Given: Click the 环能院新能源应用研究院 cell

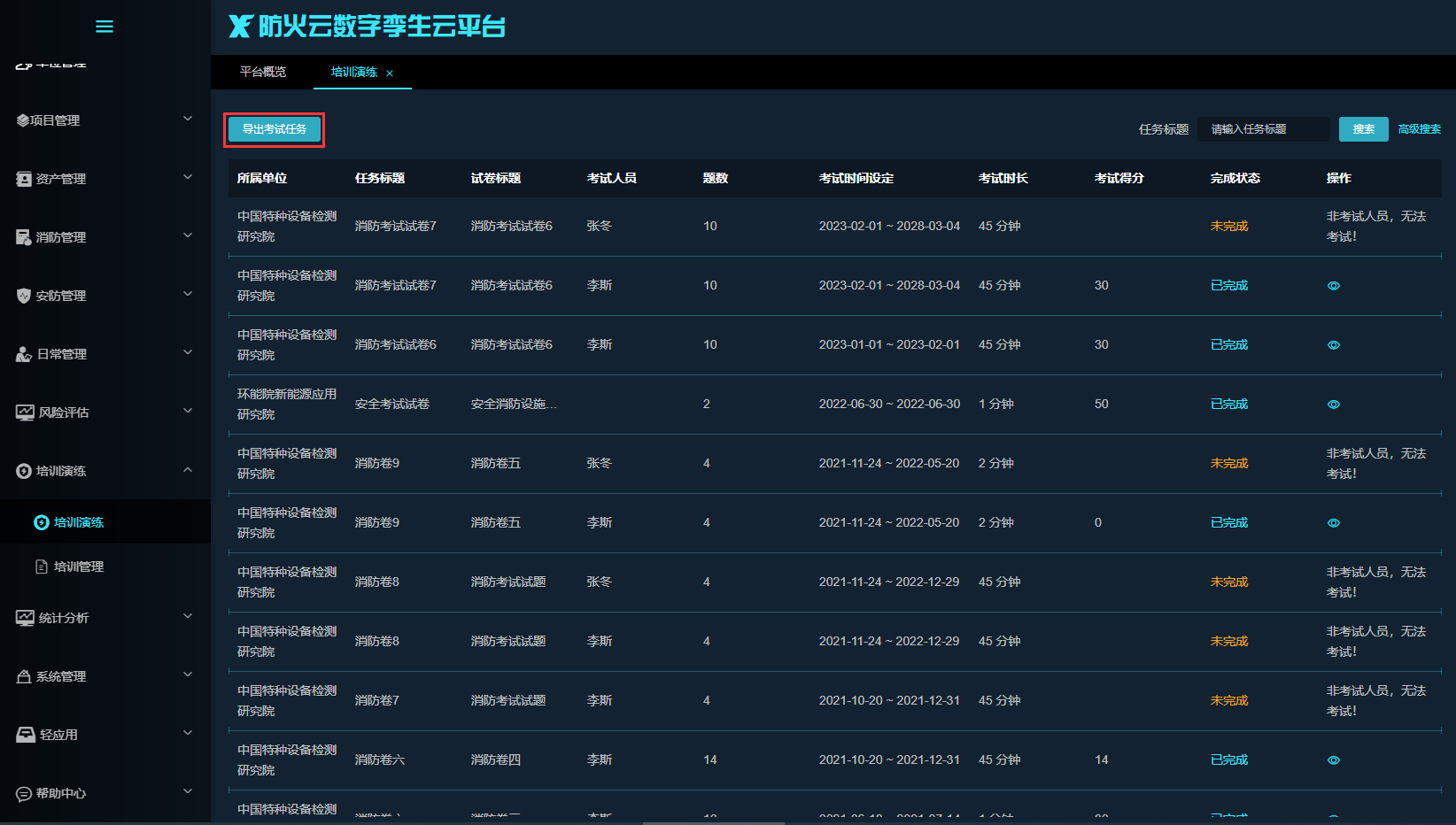Looking at the screenshot, I should click(287, 404).
